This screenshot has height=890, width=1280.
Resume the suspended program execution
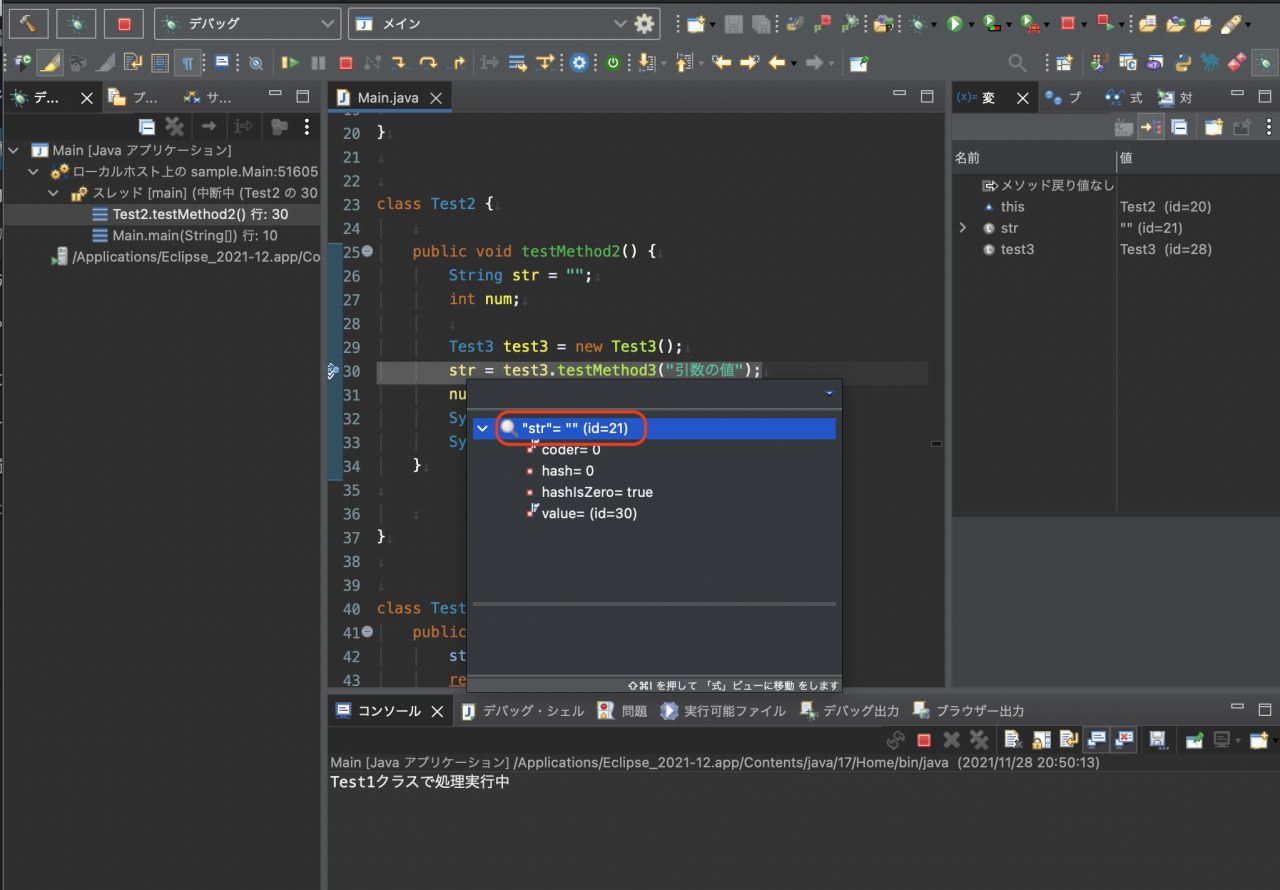pyautogui.click(x=292, y=62)
